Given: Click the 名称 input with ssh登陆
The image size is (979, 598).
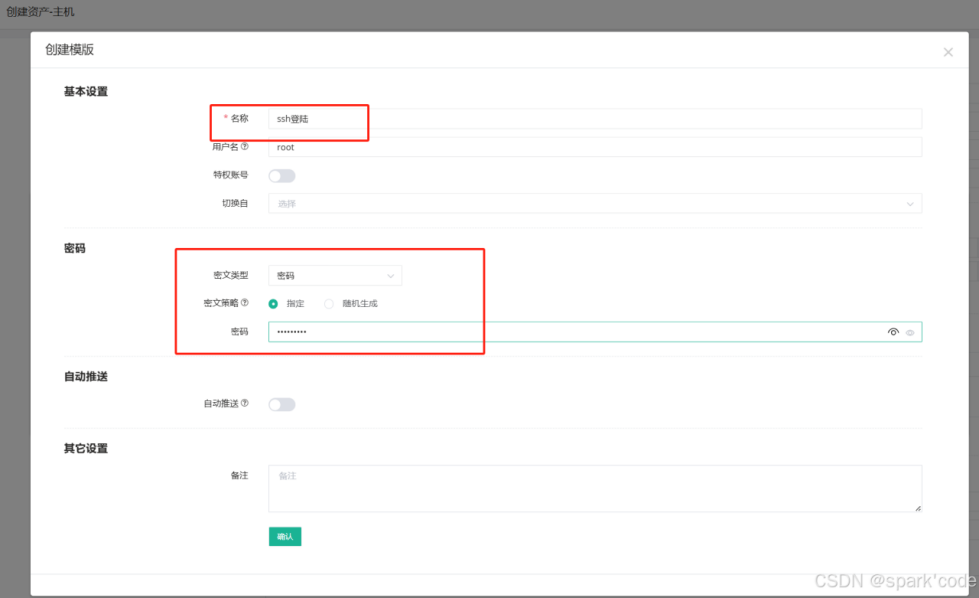Looking at the screenshot, I should click(x=595, y=119).
